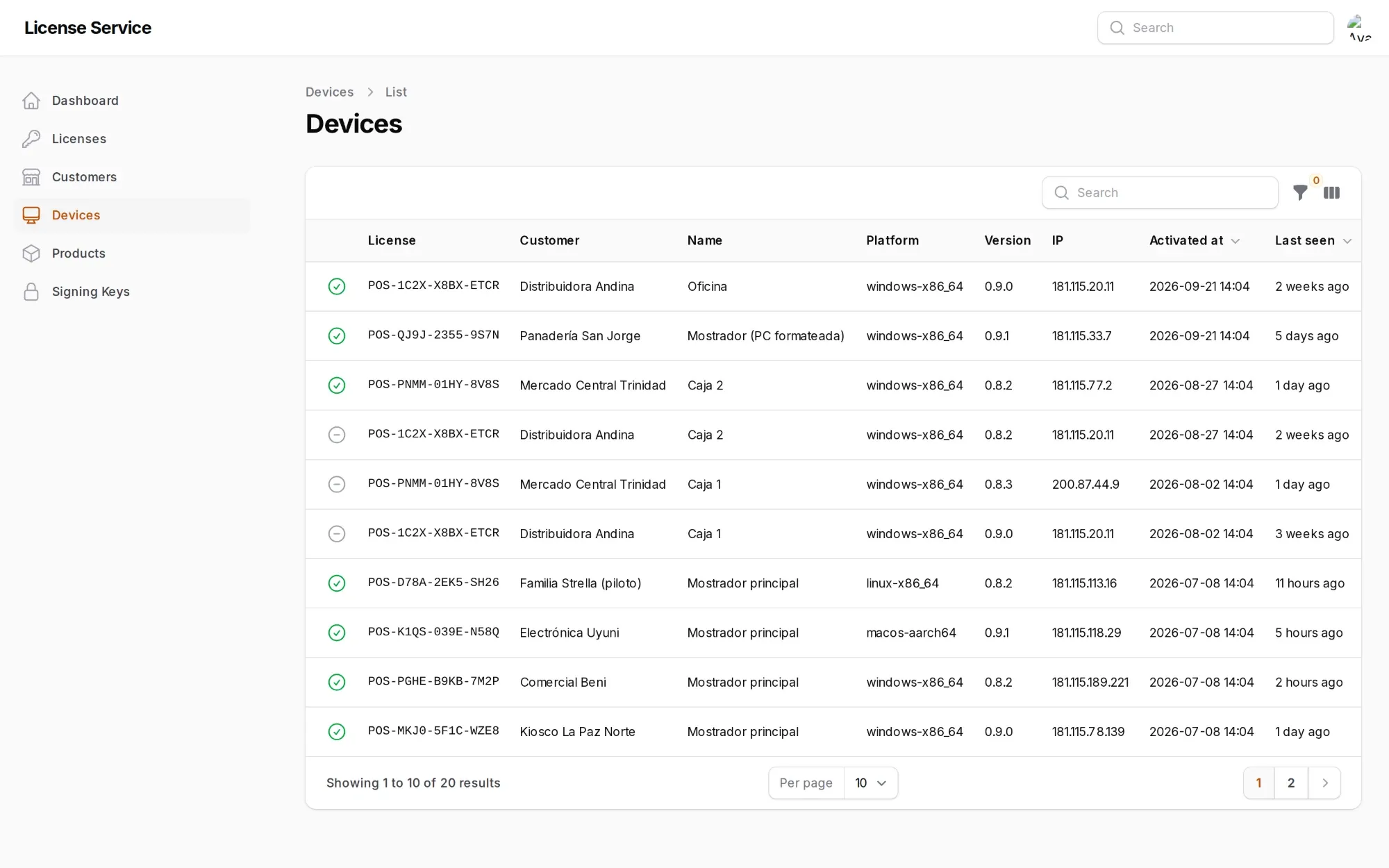Click active status icon for Oficina row
The height and width of the screenshot is (868, 1389).
(x=337, y=286)
